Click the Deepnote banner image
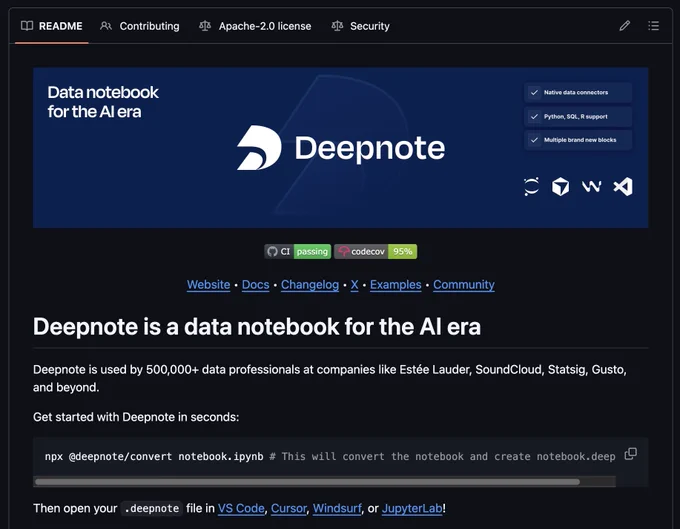This screenshot has width=680, height=529. point(340,147)
